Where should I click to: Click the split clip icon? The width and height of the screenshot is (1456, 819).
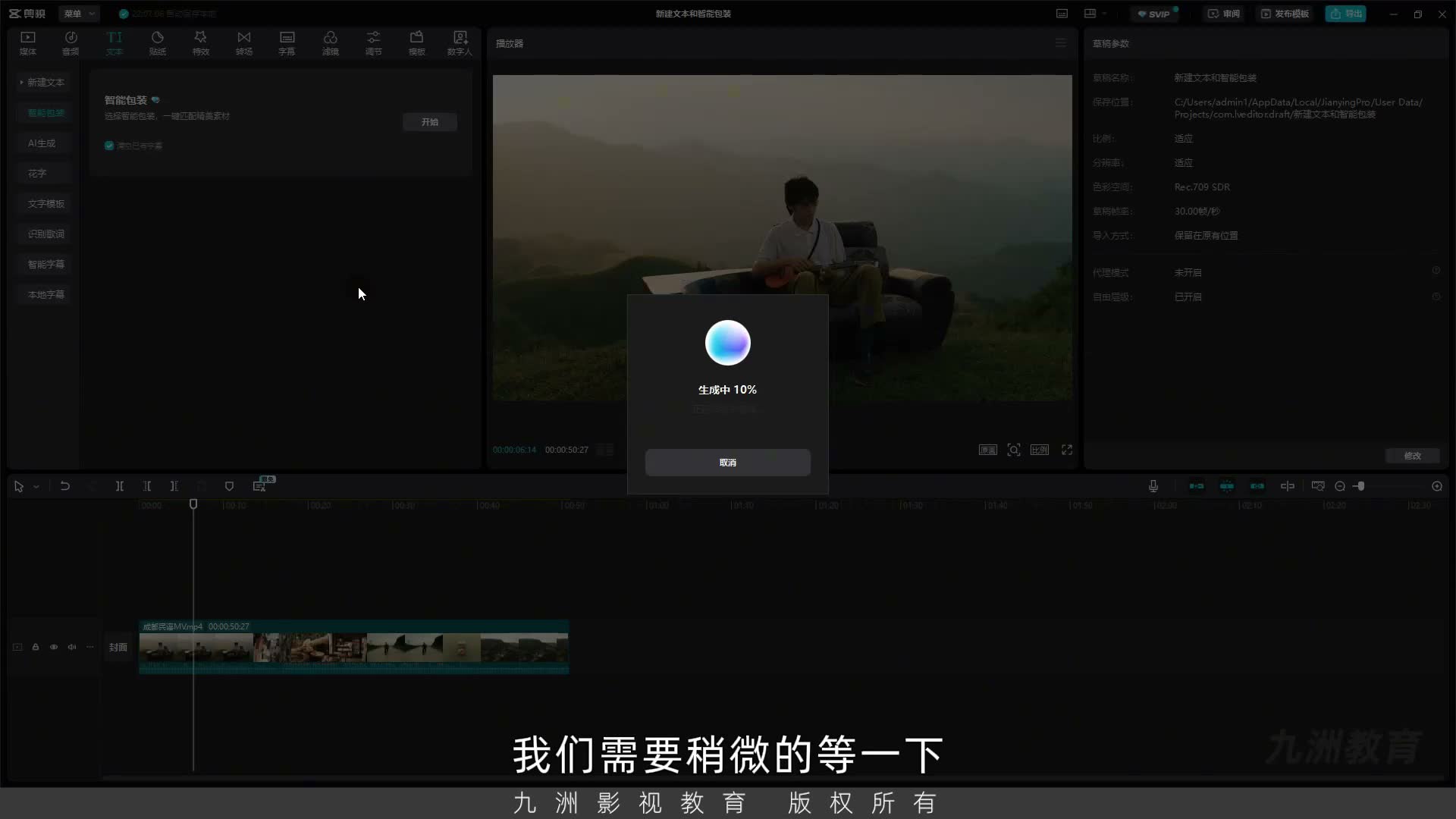click(x=120, y=486)
